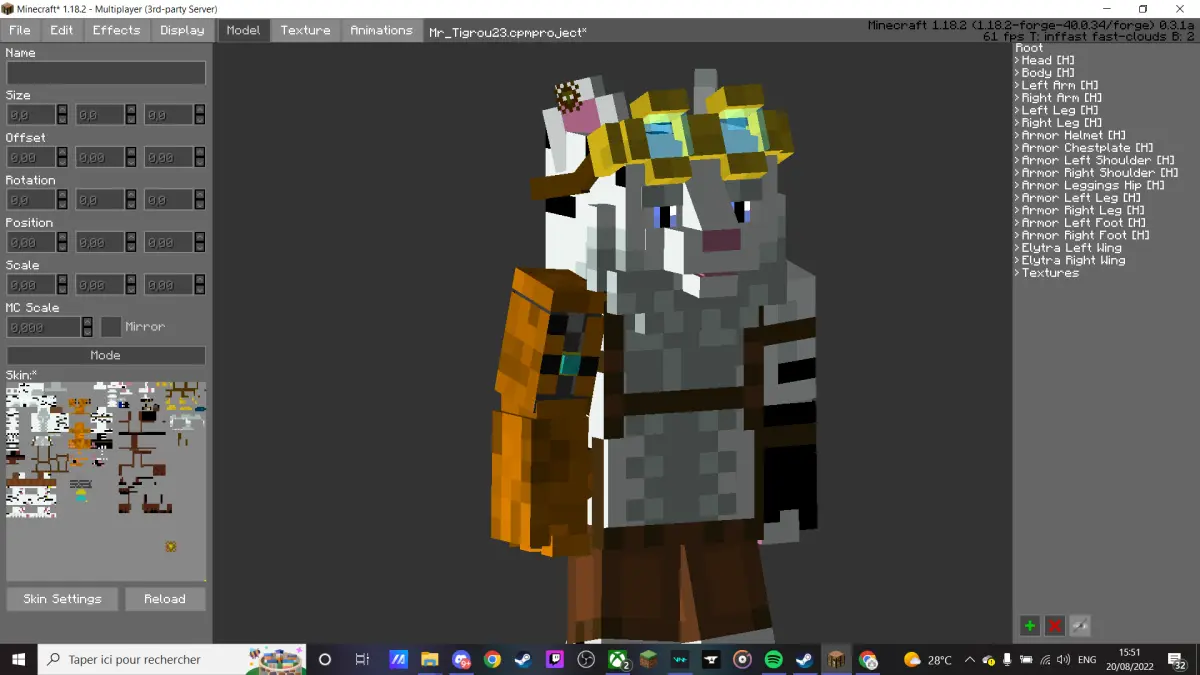This screenshot has width=1200, height=675.
Task: Open Task View on the taskbar
Action: 362,660
